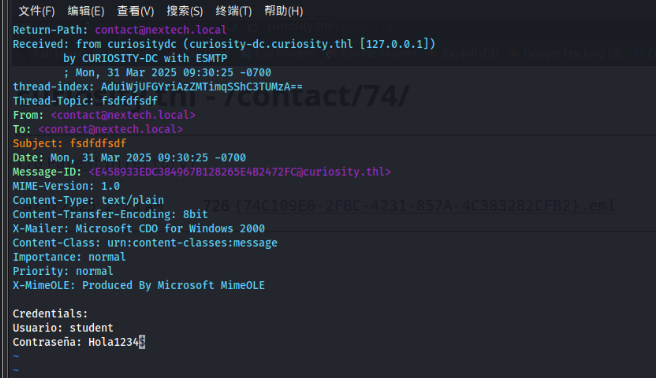Click the Usuario: student line
Image resolution: width=656 pixels, height=378 pixels.
tap(63, 328)
